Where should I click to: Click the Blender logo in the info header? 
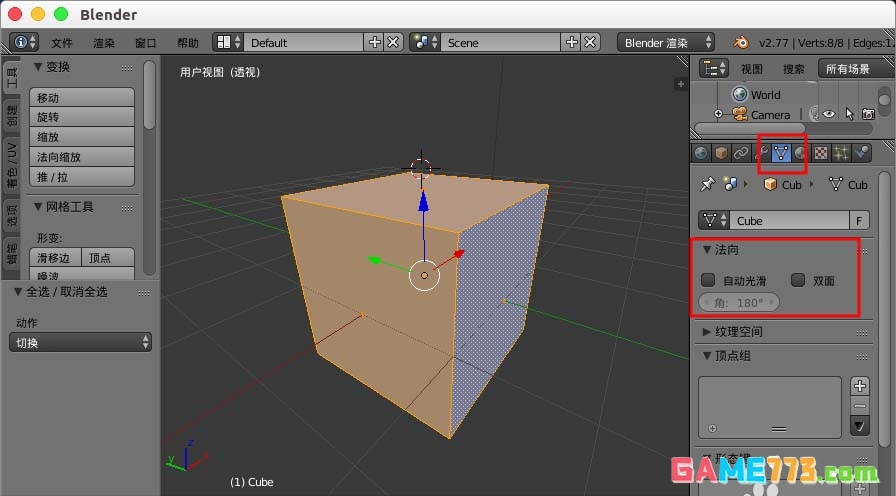click(741, 42)
